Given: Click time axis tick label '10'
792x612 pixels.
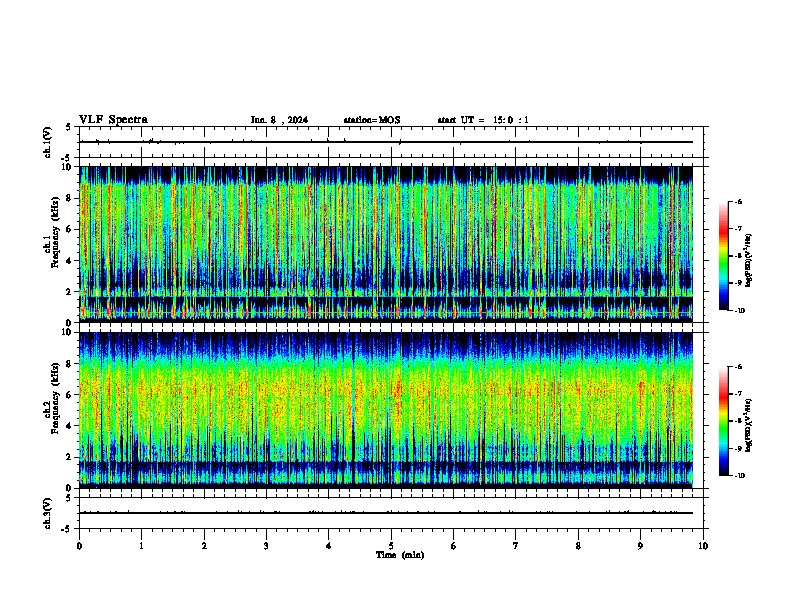Looking at the screenshot, I should pos(703,546).
